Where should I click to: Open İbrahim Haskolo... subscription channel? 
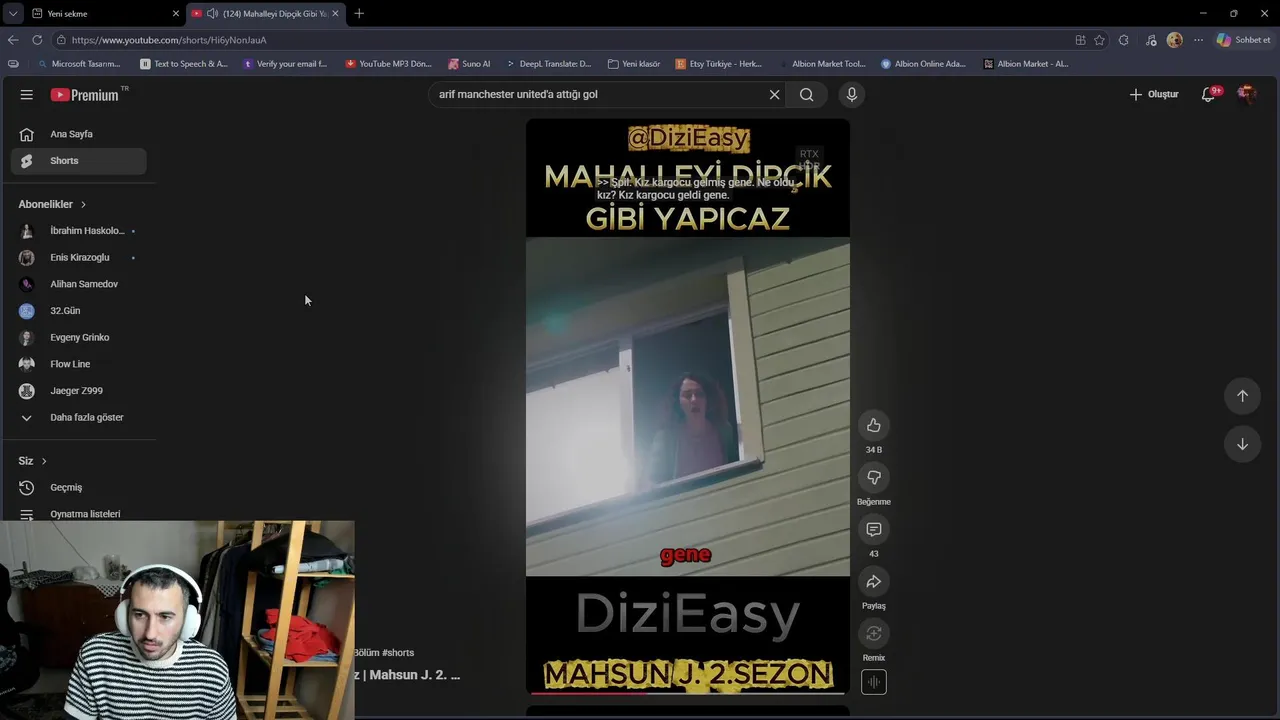(78, 231)
